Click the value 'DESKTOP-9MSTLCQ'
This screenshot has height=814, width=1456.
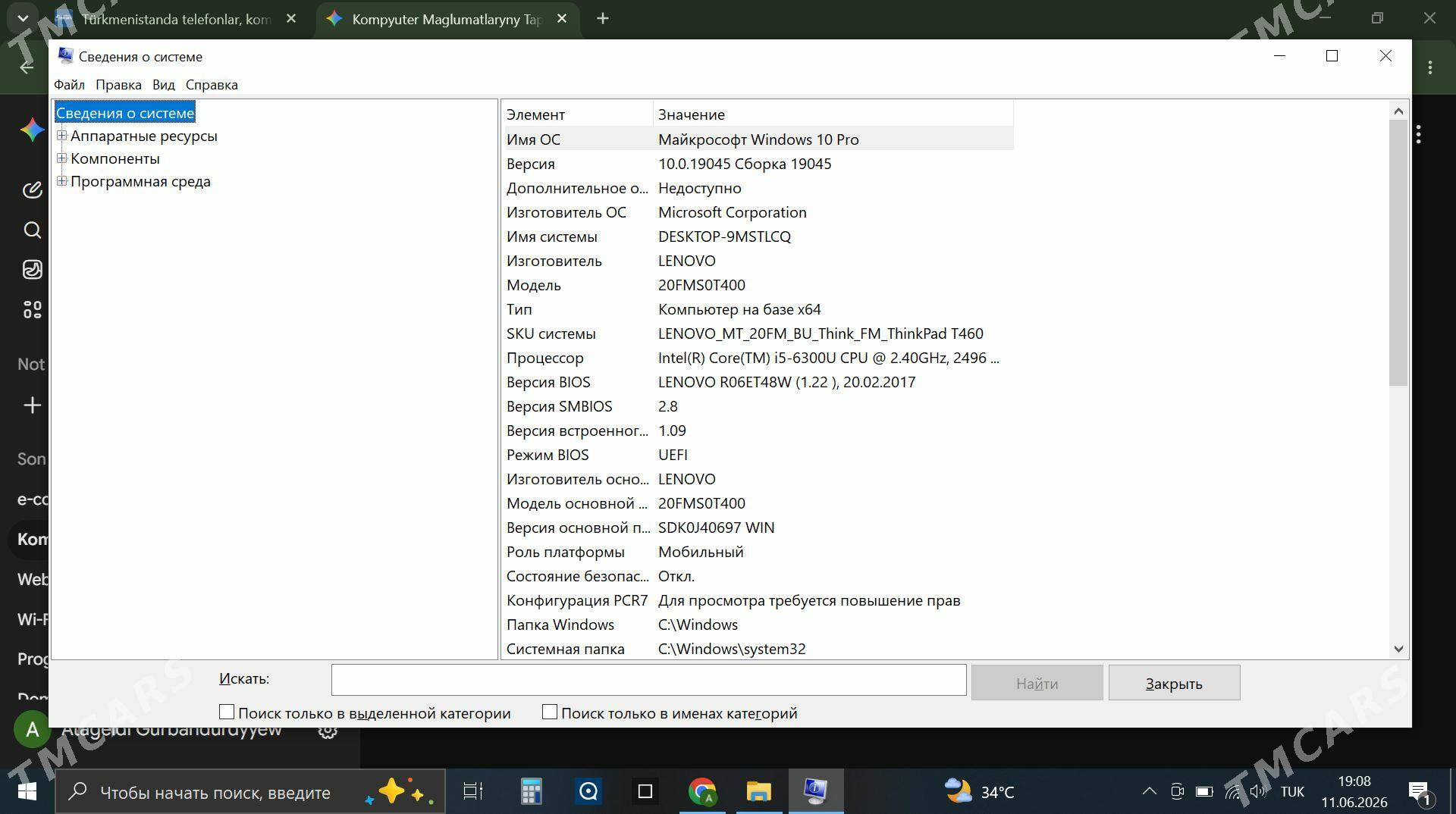pos(724,236)
